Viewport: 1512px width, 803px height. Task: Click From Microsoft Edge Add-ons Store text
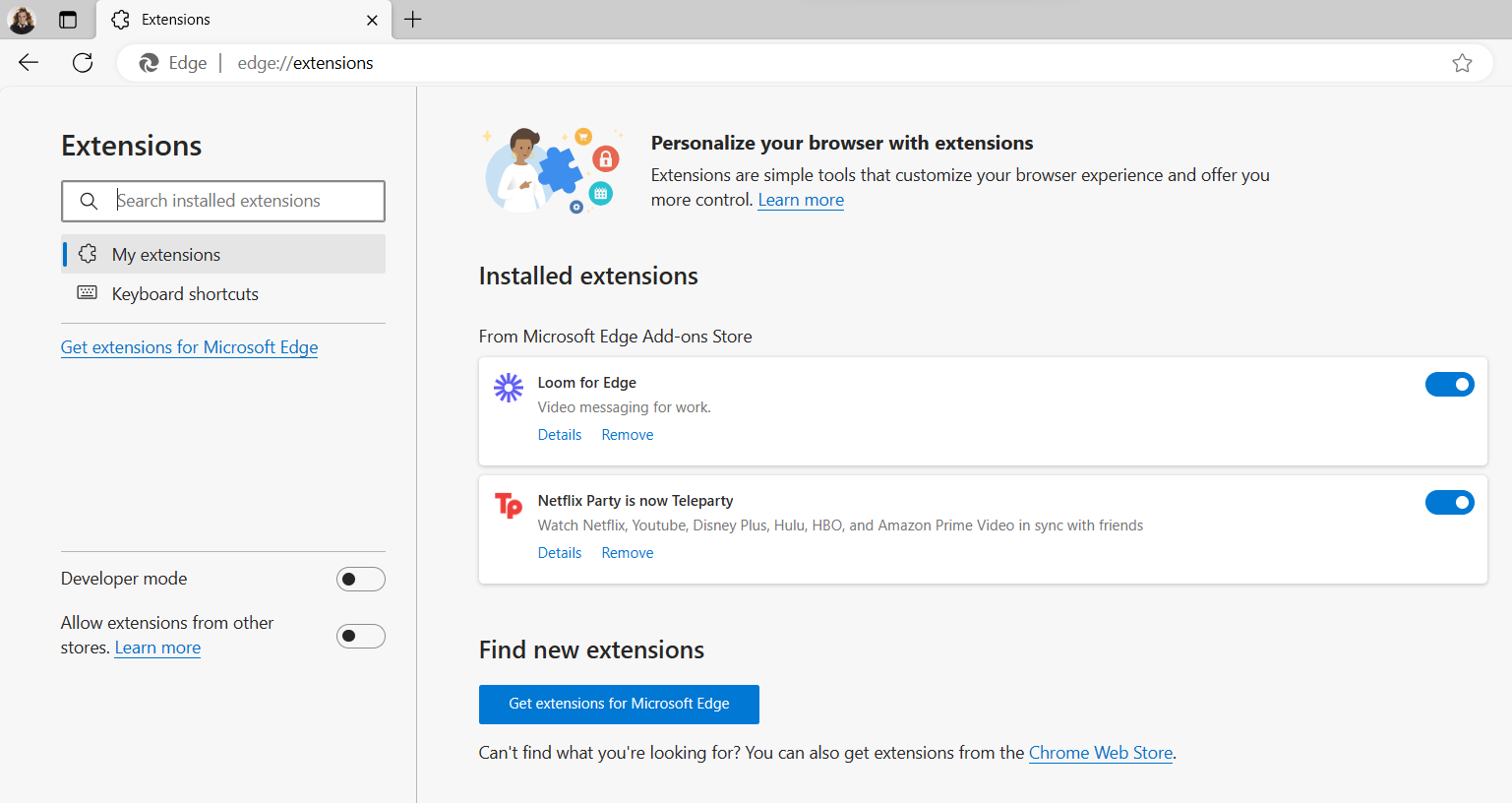pyautogui.click(x=616, y=337)
